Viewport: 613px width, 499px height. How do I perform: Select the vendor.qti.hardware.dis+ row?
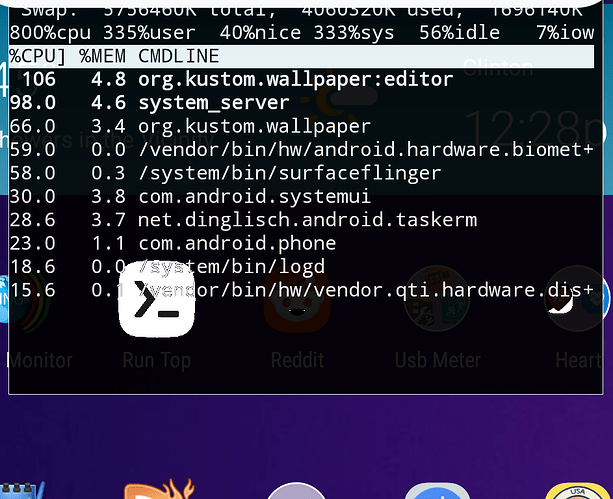point(301,290)
